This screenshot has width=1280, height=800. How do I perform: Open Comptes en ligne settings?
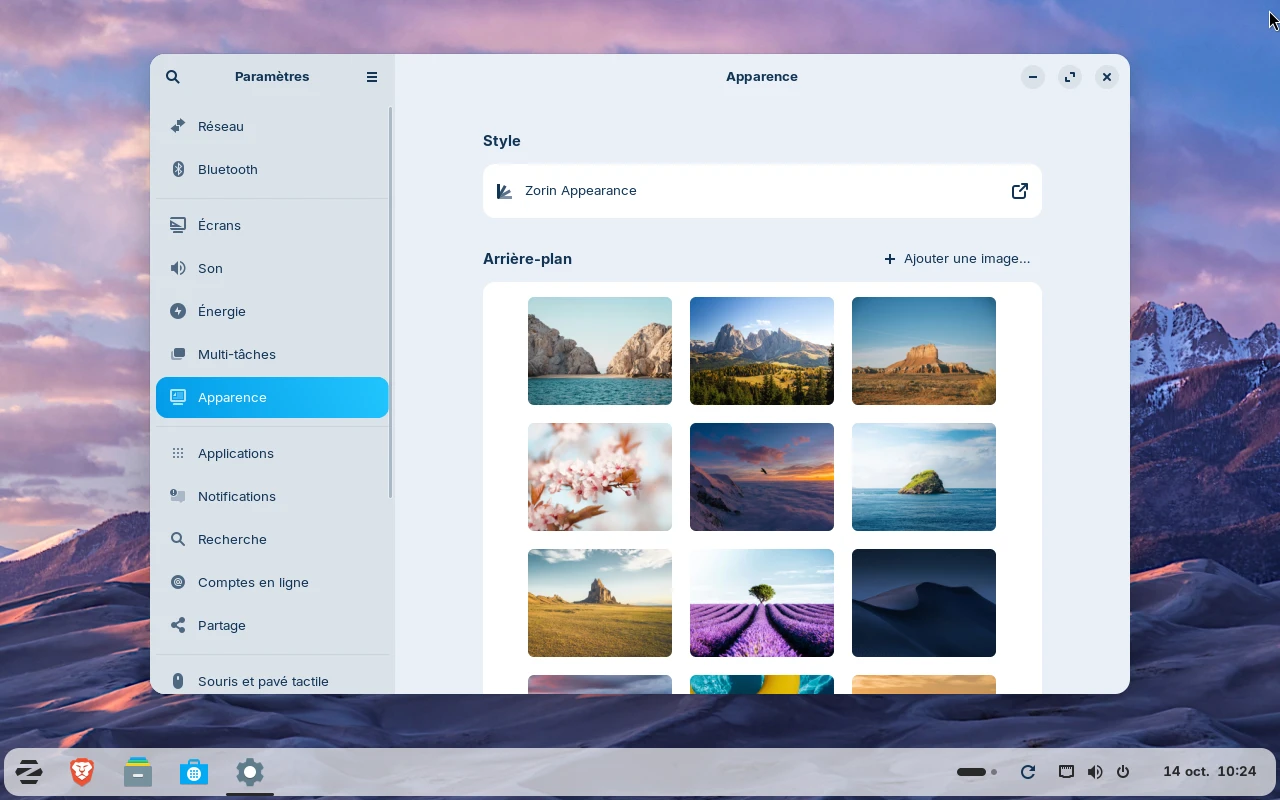click(272, 582)
